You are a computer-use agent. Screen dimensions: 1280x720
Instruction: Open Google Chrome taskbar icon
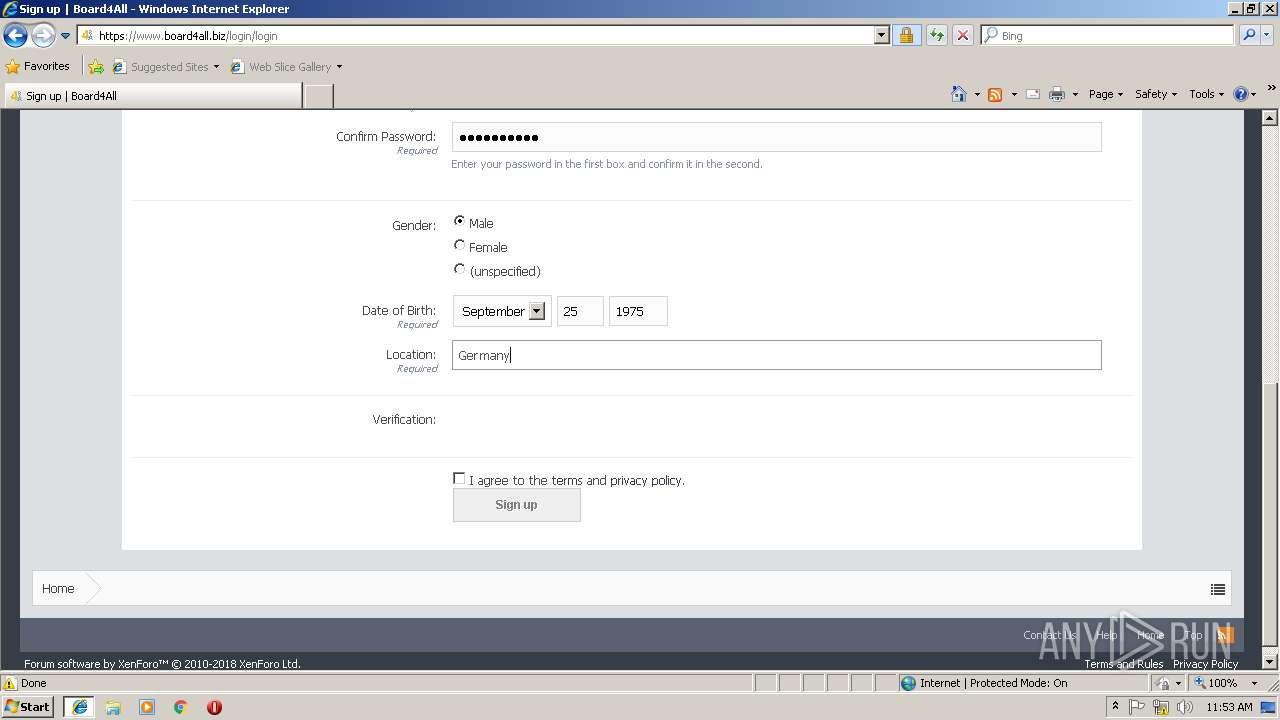tap(181, 707)
